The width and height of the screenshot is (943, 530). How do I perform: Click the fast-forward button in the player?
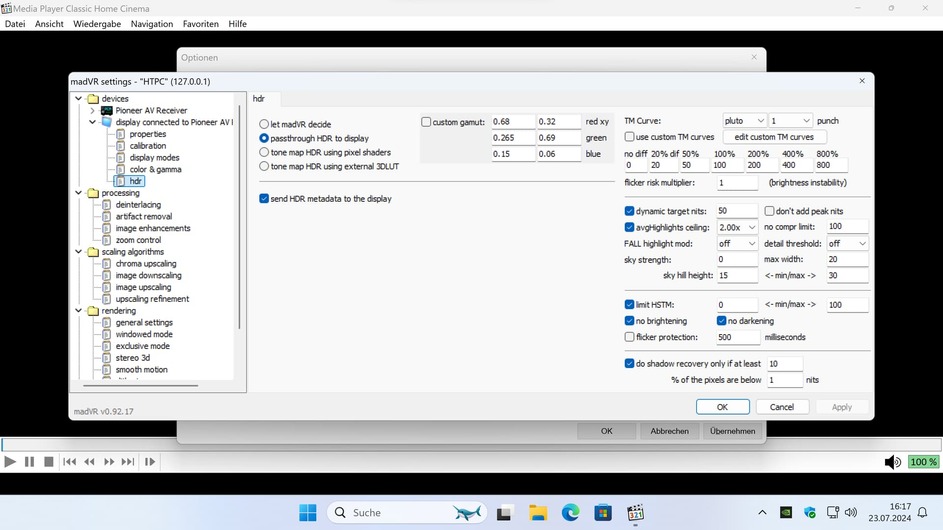pos(109,461)
